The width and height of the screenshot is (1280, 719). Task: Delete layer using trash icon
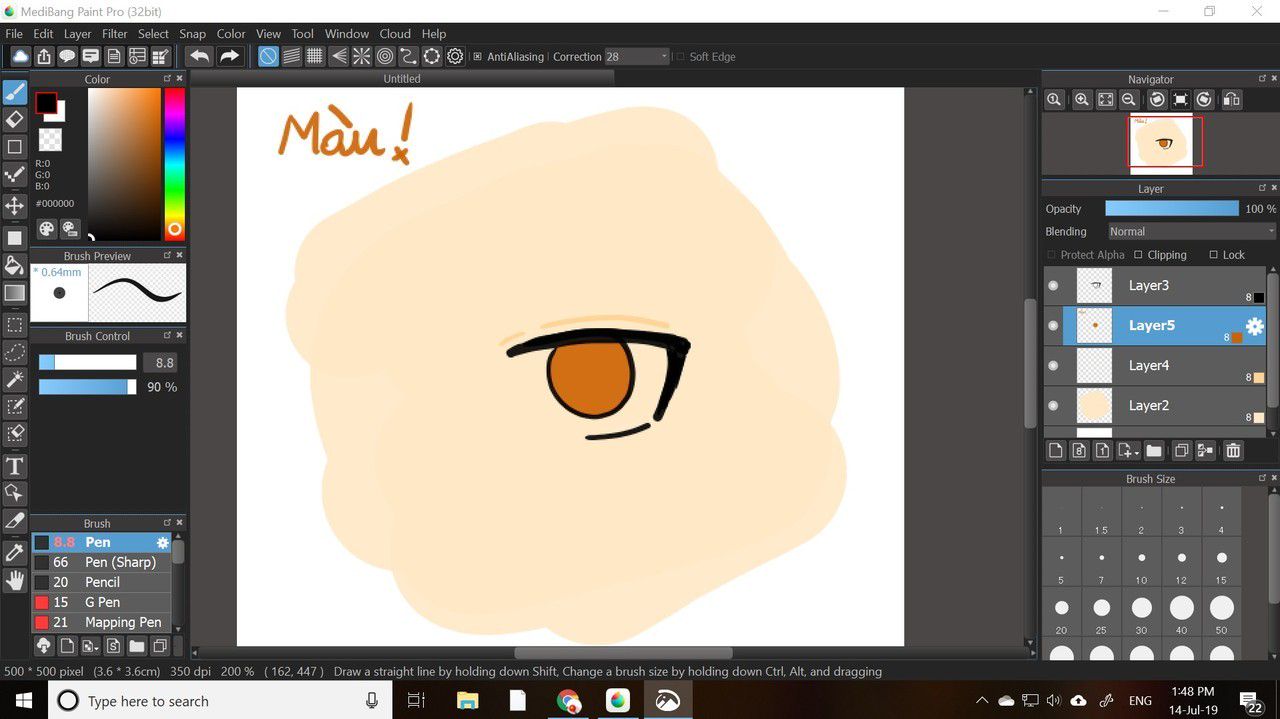[x=1233, y=451]
